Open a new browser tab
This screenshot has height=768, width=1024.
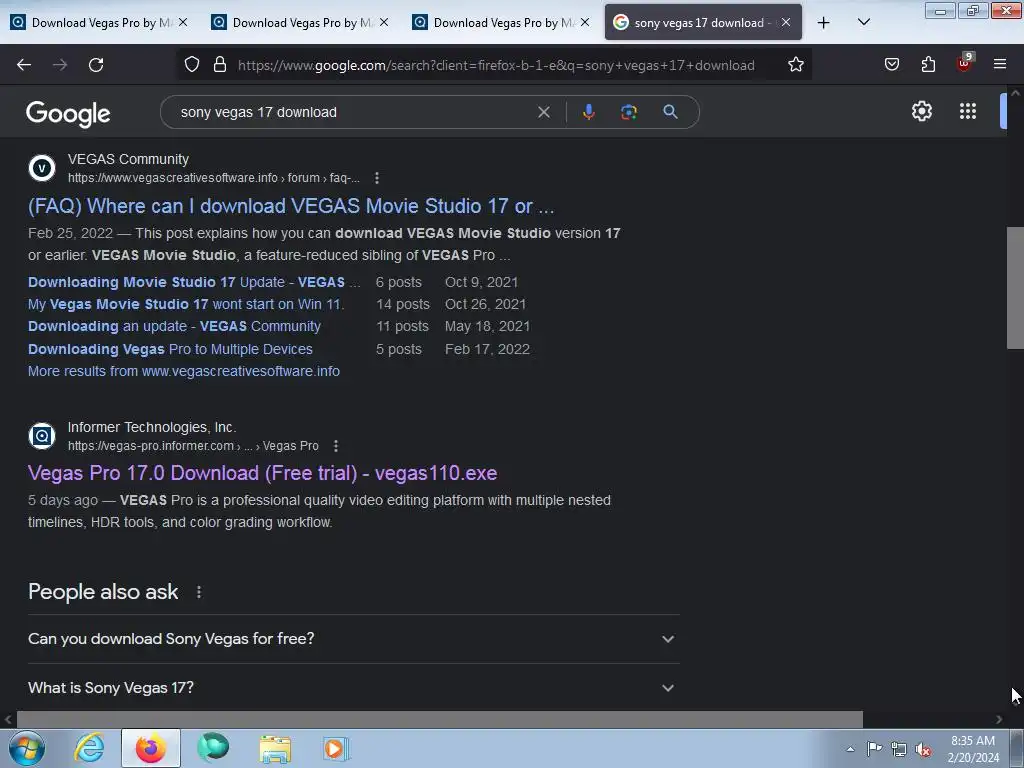(824, 23)
